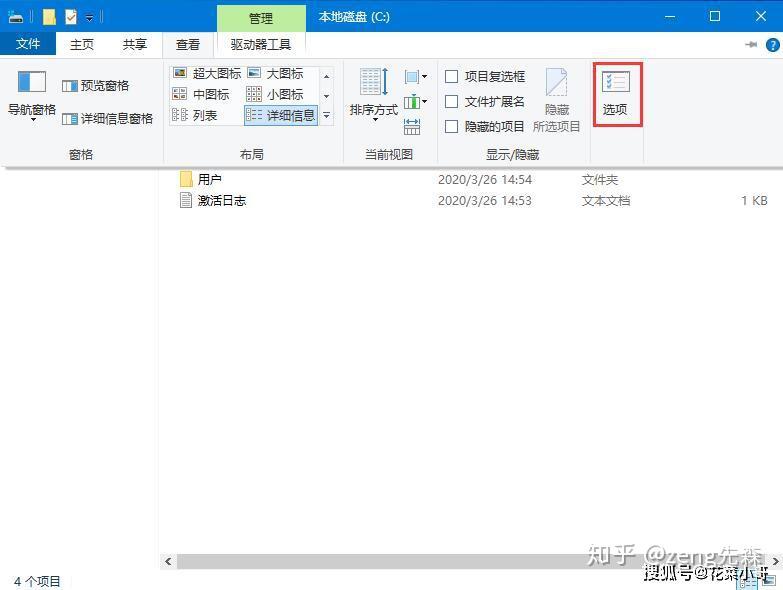783x590 pixels.
Task: Open the Group by dropdown icon
Action: tap(415, 76)
